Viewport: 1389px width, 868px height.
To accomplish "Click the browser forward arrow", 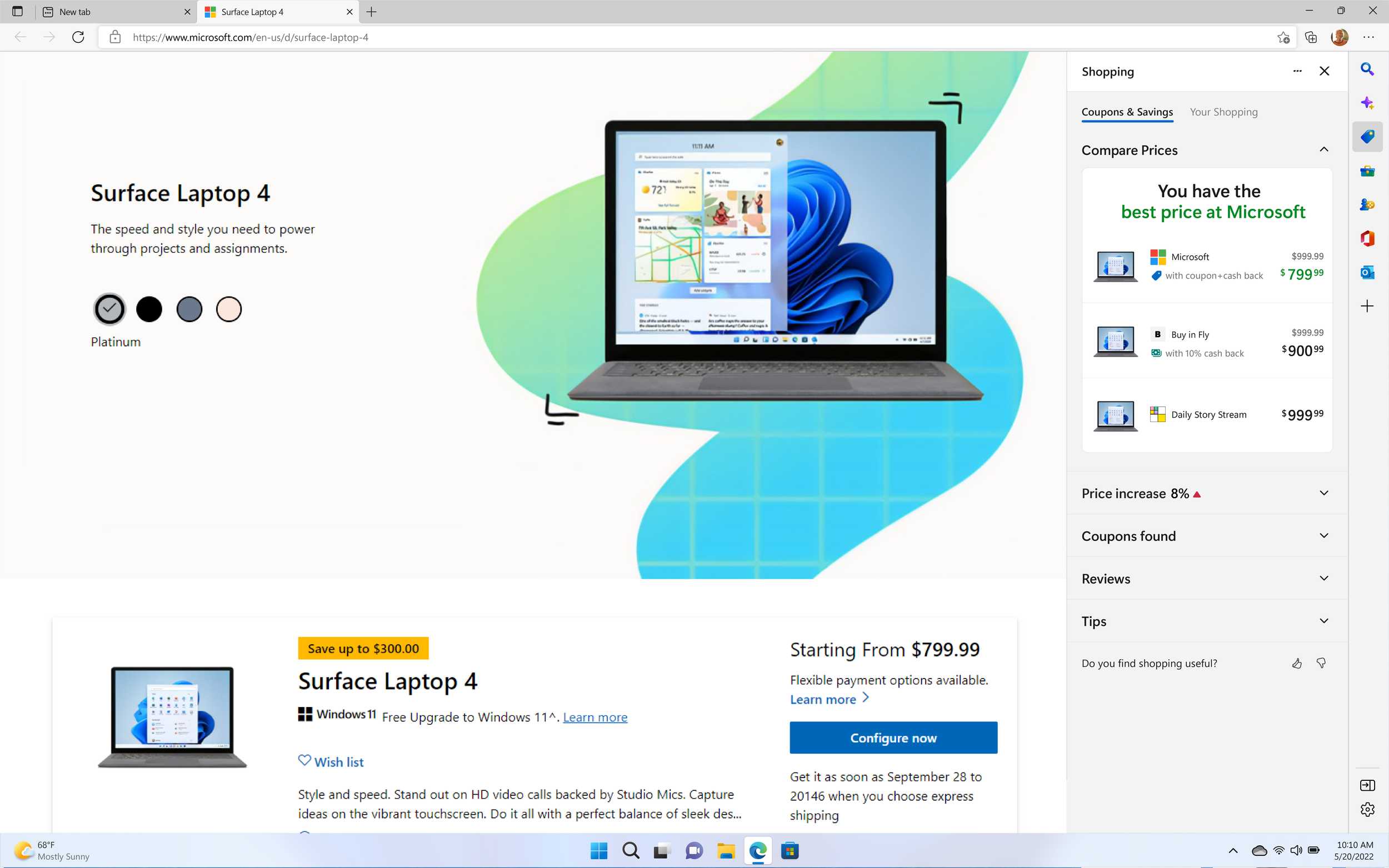I will coord(49,37).
